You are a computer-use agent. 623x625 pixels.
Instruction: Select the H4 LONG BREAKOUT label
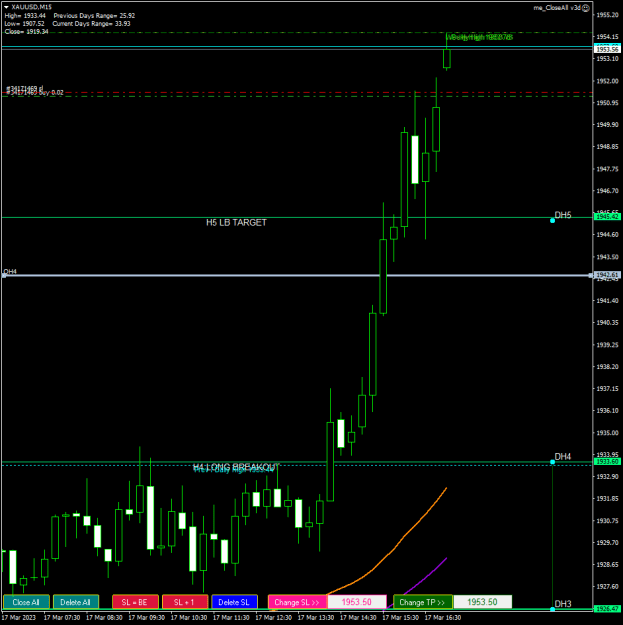(236, 466)
